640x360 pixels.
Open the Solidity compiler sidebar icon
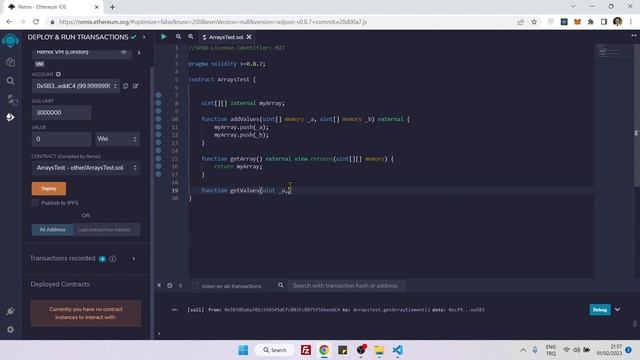pos(11,99)
